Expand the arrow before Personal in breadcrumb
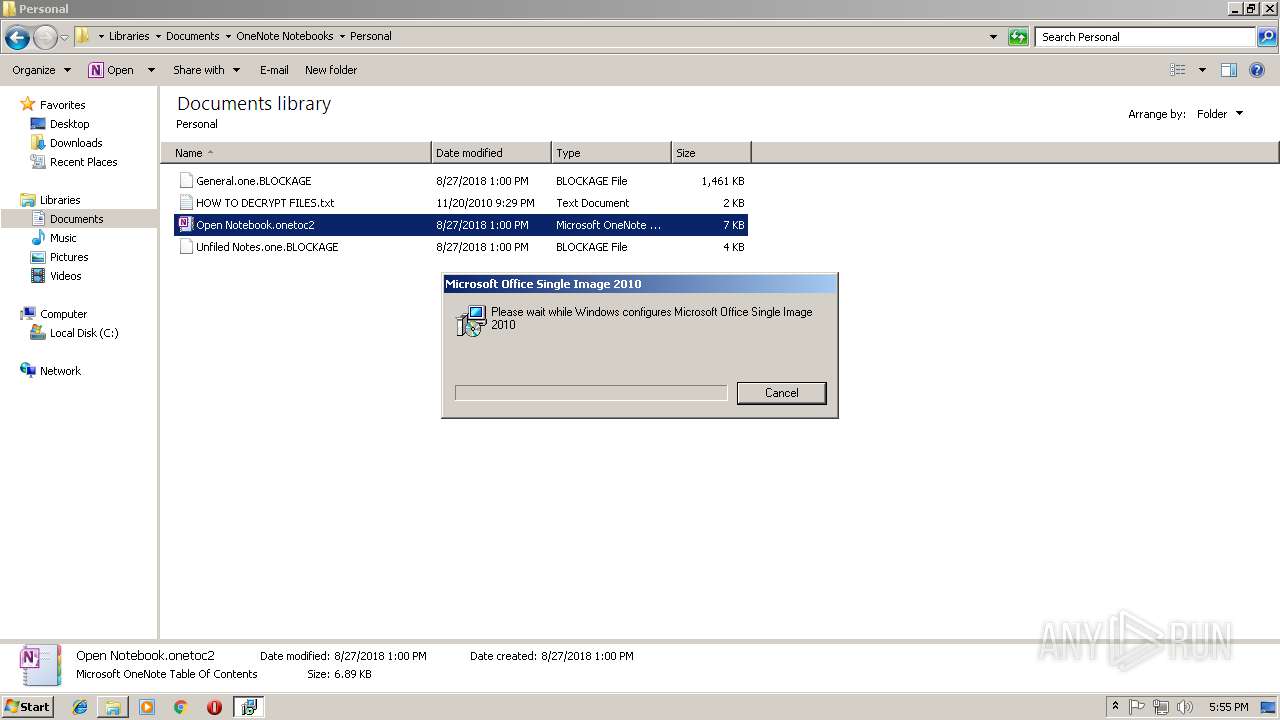 pos(342,36)
